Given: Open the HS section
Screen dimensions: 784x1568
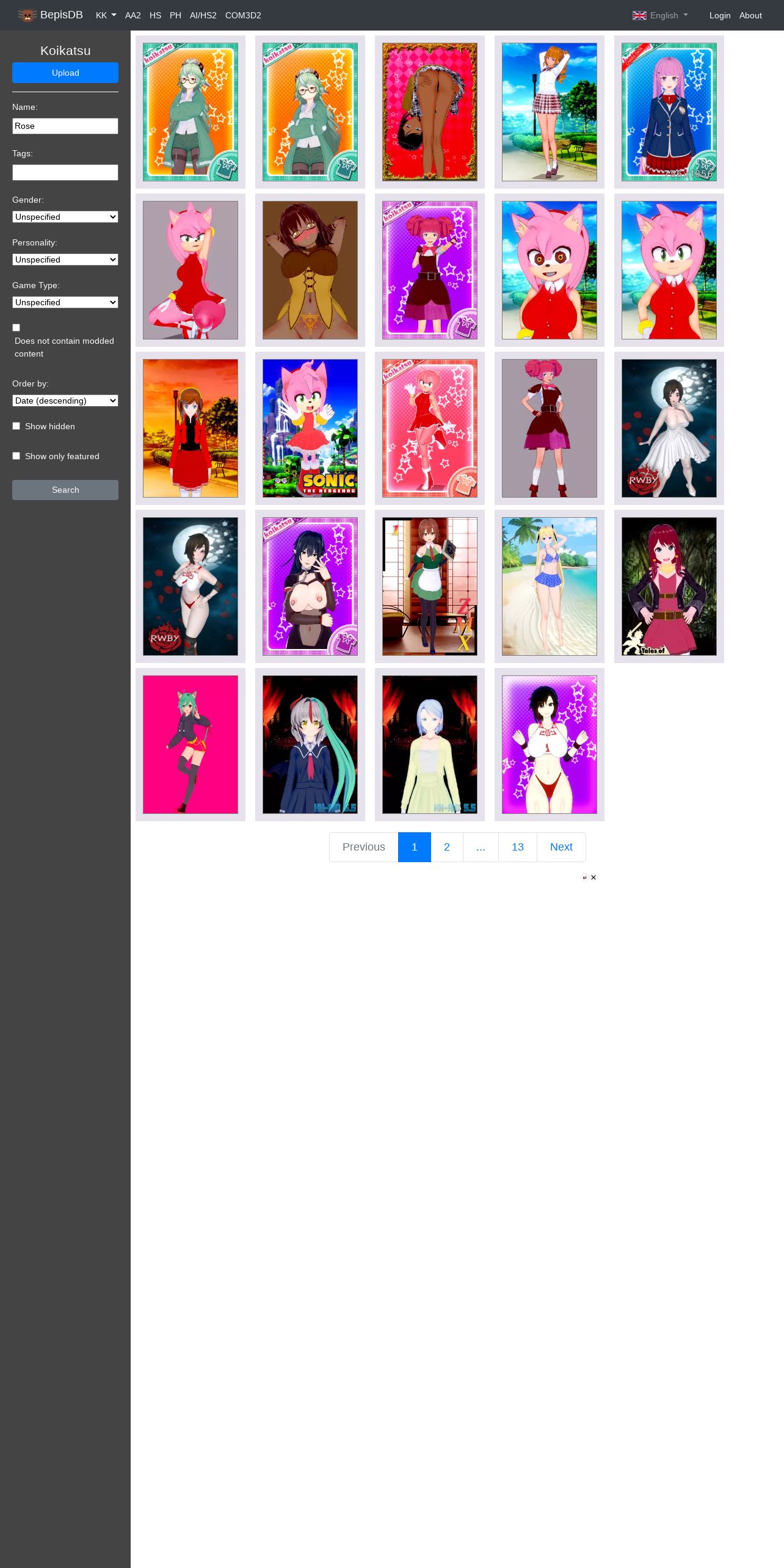Looking at the screenshot, I should pos(156,15).
